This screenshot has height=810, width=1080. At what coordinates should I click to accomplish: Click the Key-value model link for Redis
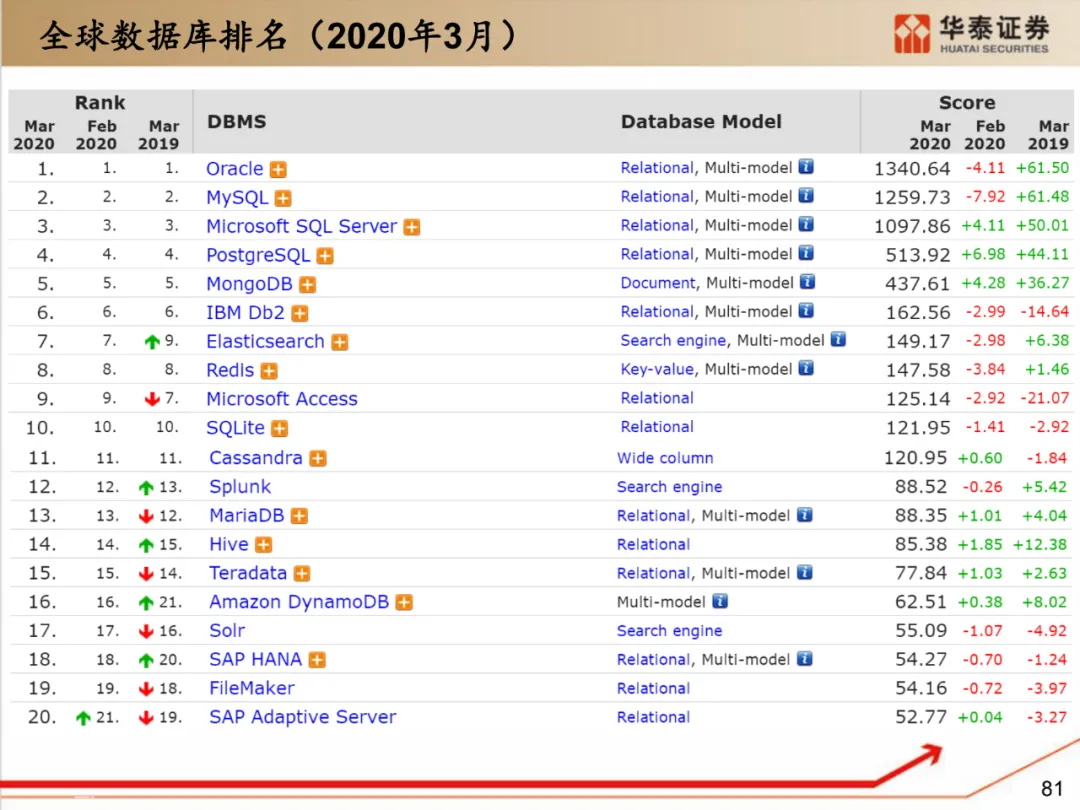pyautogui.click(x=657, y=369)
